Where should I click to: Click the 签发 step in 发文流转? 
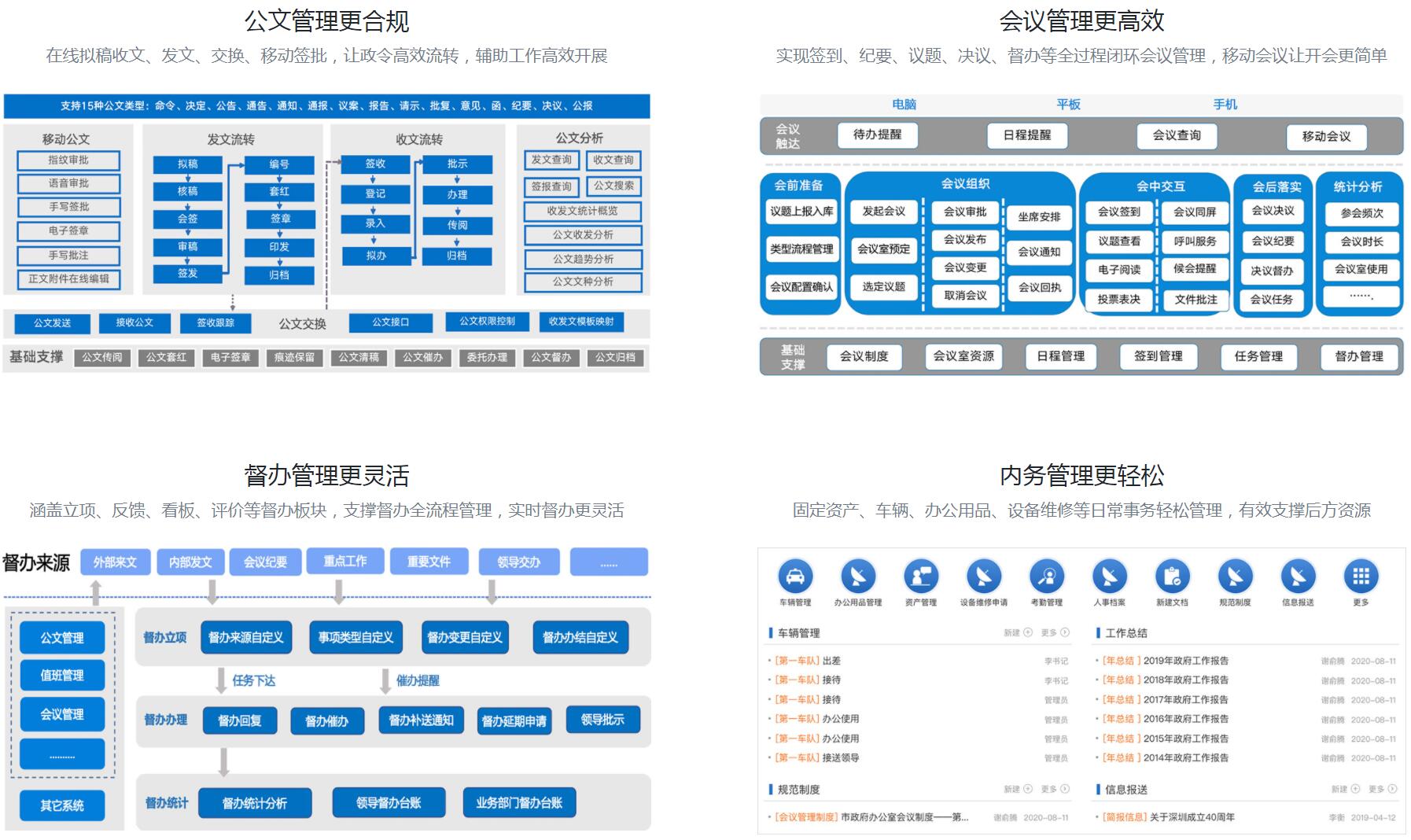click(187, 274)
